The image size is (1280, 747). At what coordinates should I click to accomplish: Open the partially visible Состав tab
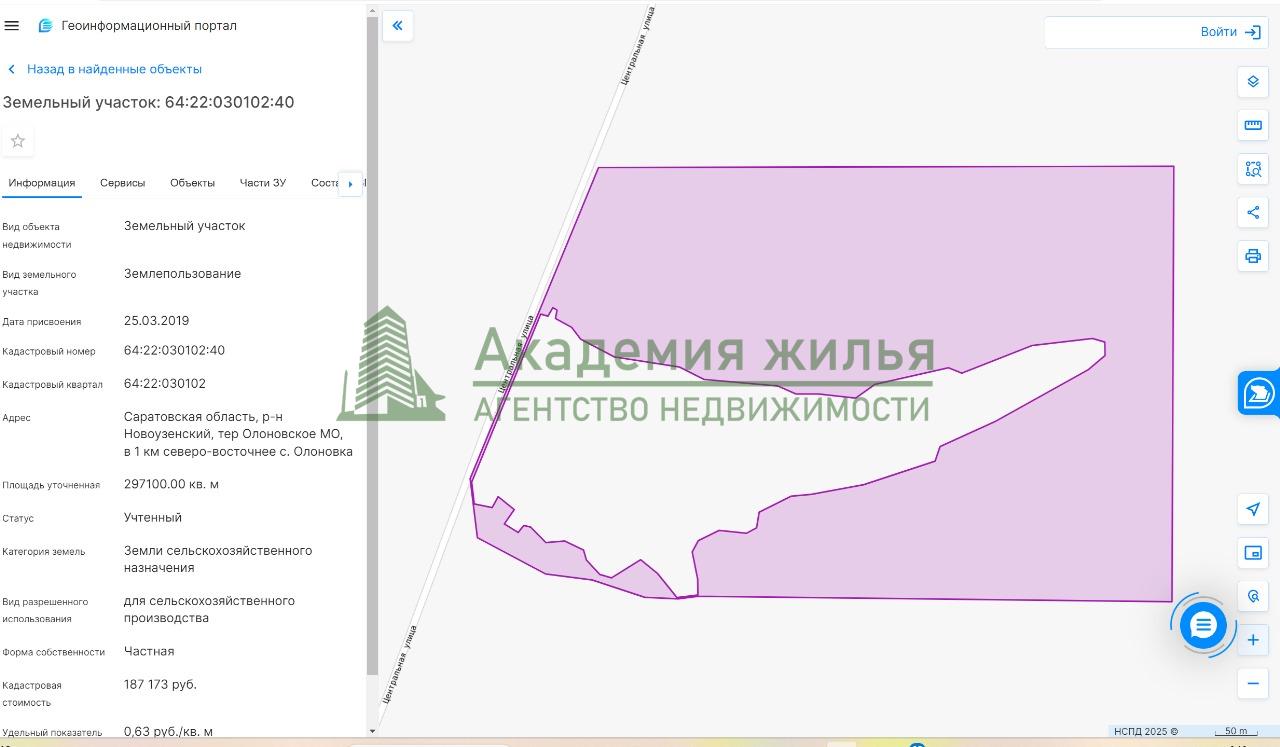325,183
